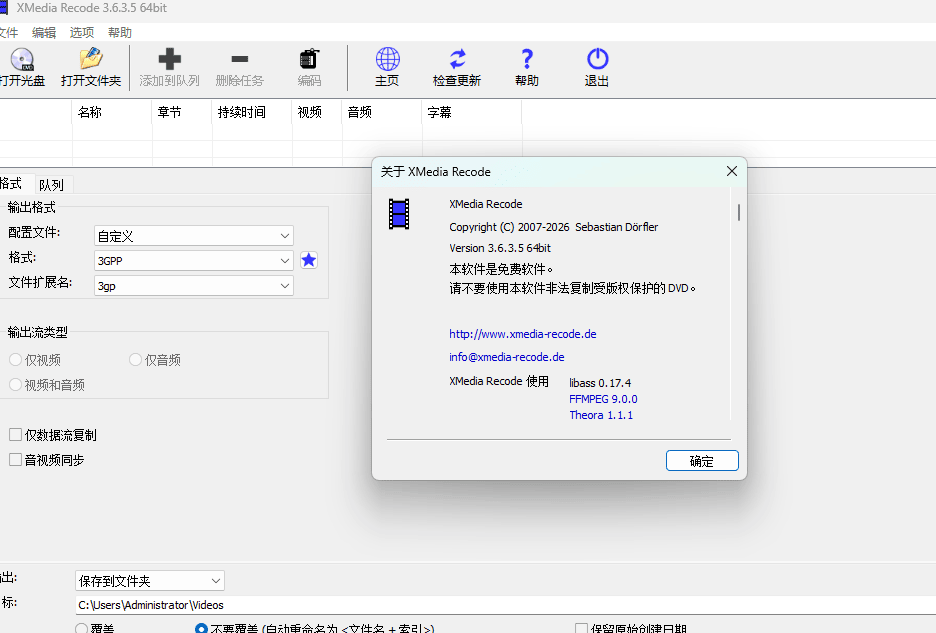The image size is (936, 633).
Task: Click the 视频 column header
Action: [x=317, y=112]
